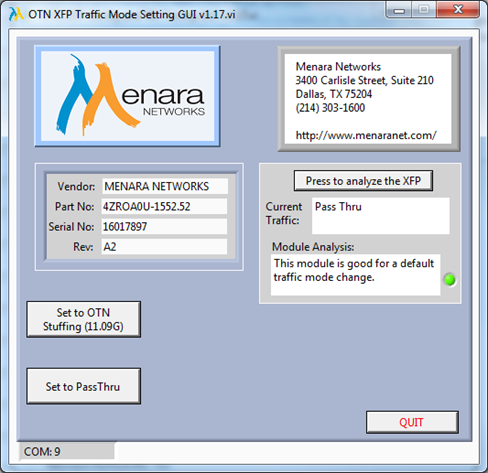Viewport: 488px width, 473px height.
Task: Select the Part No field 4ZROA0U-1552.52
Action: coord(165,206)
